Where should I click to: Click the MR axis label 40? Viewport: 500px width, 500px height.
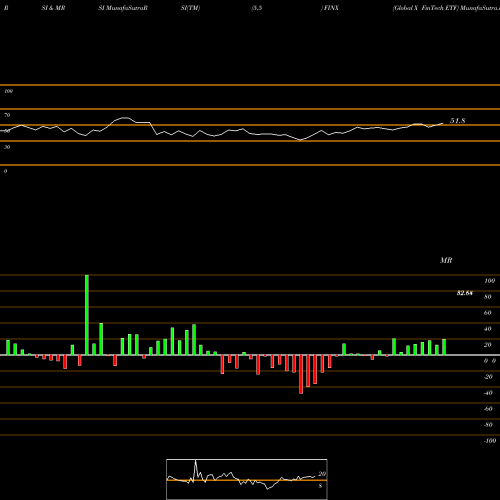[488, 329]
